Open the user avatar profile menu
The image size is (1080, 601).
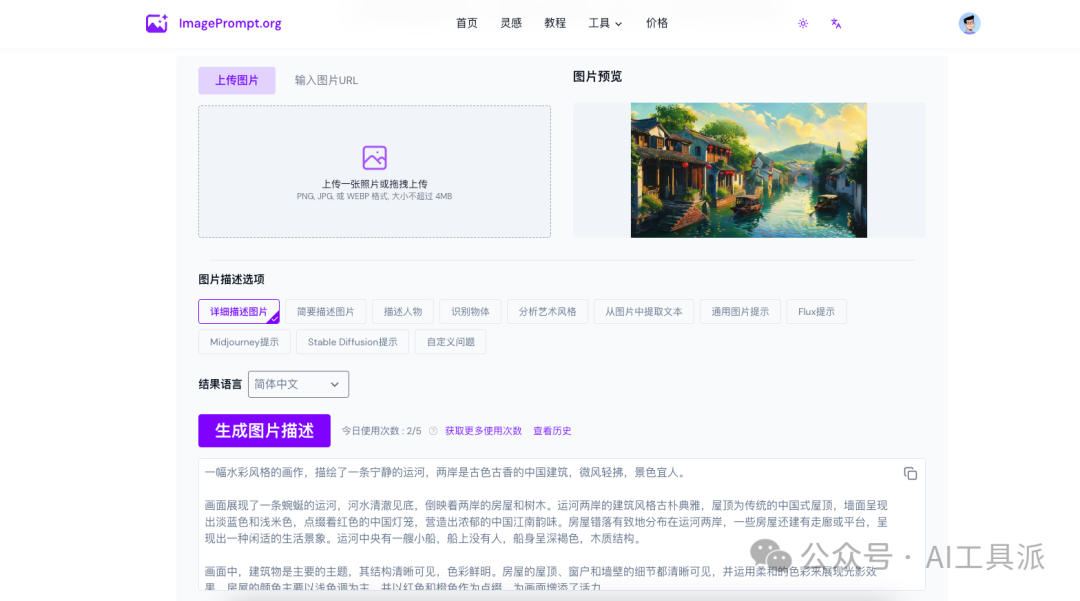[x=969, y=23]
